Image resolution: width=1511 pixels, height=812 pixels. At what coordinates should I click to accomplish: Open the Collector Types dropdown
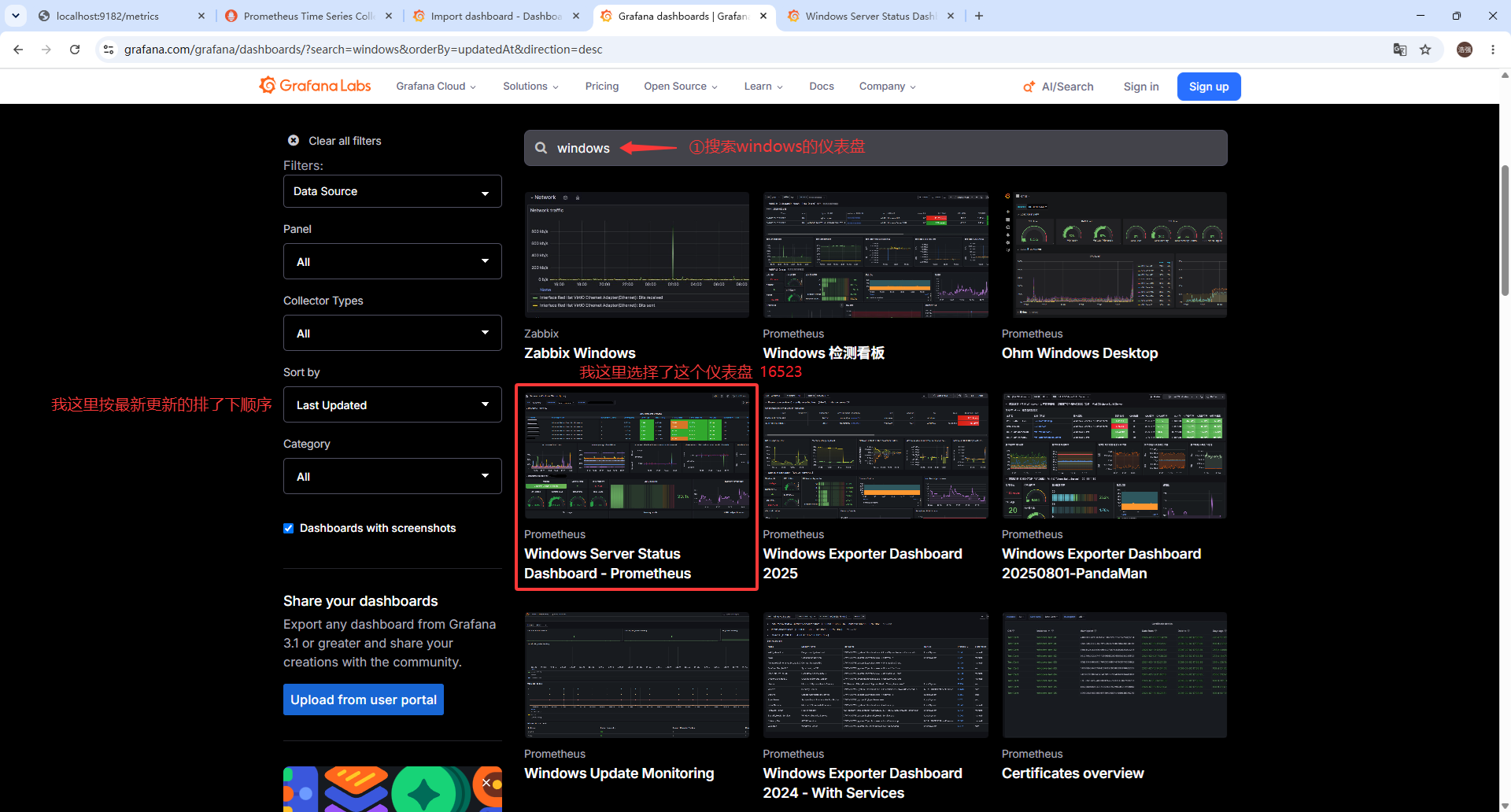coord(393,333)
